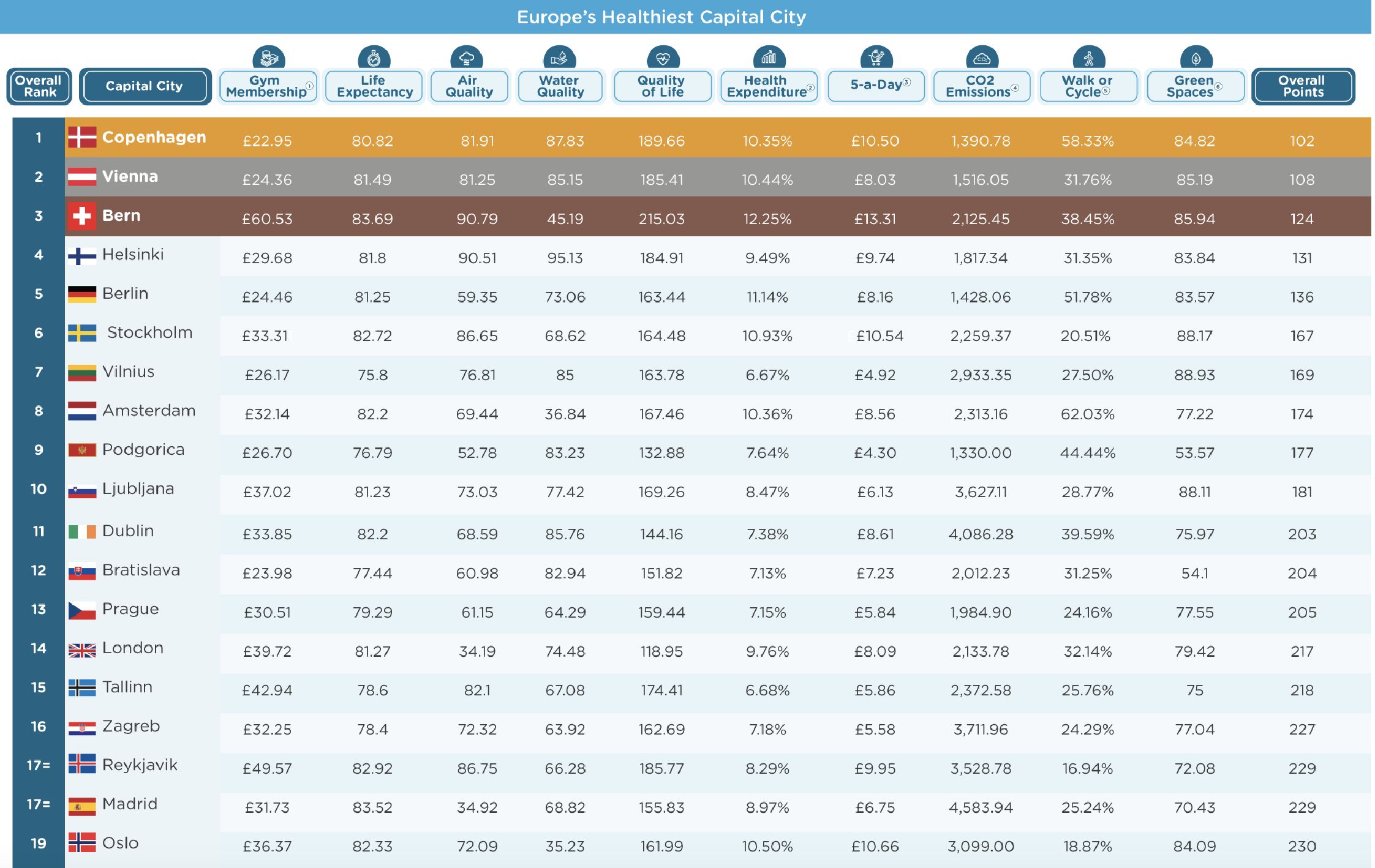Click the CO2 Emissions cloud icon

tap(982, 59)
